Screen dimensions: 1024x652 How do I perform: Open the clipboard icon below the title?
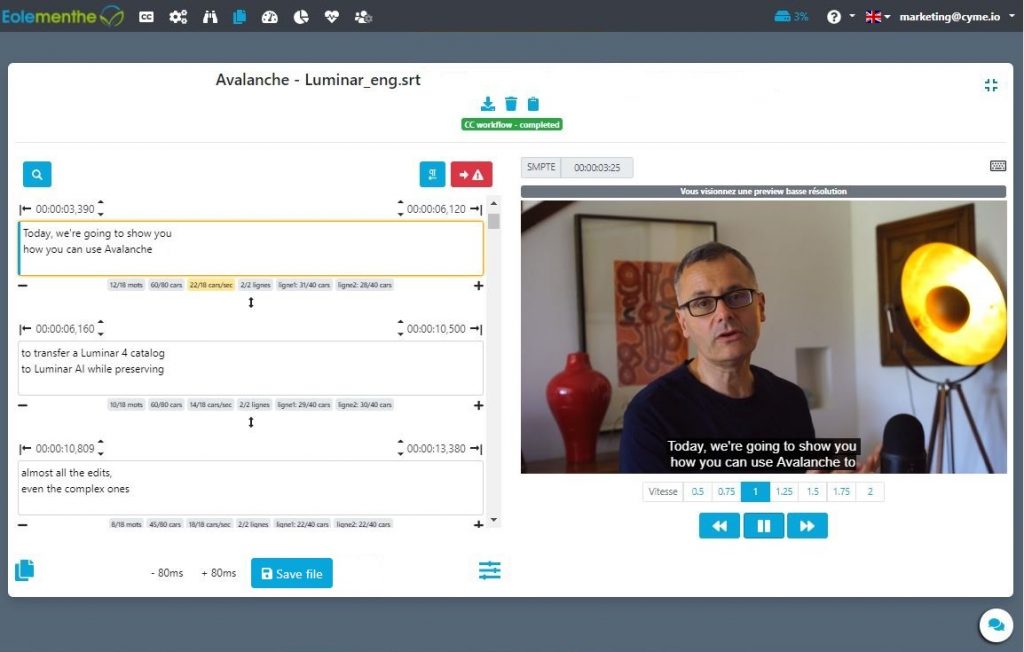(533, 104)
